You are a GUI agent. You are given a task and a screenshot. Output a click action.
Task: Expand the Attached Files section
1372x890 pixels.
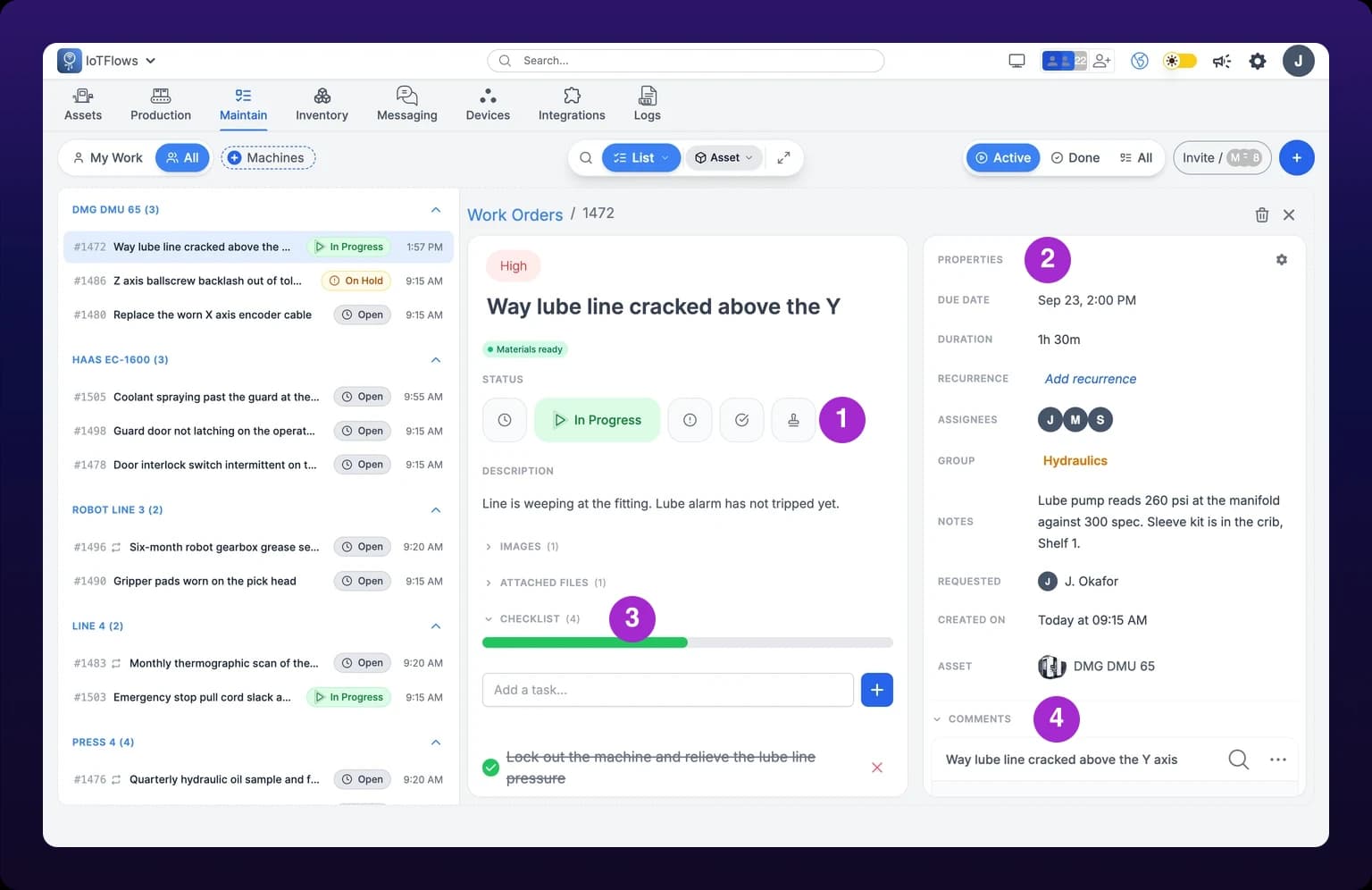click(546, 583)
